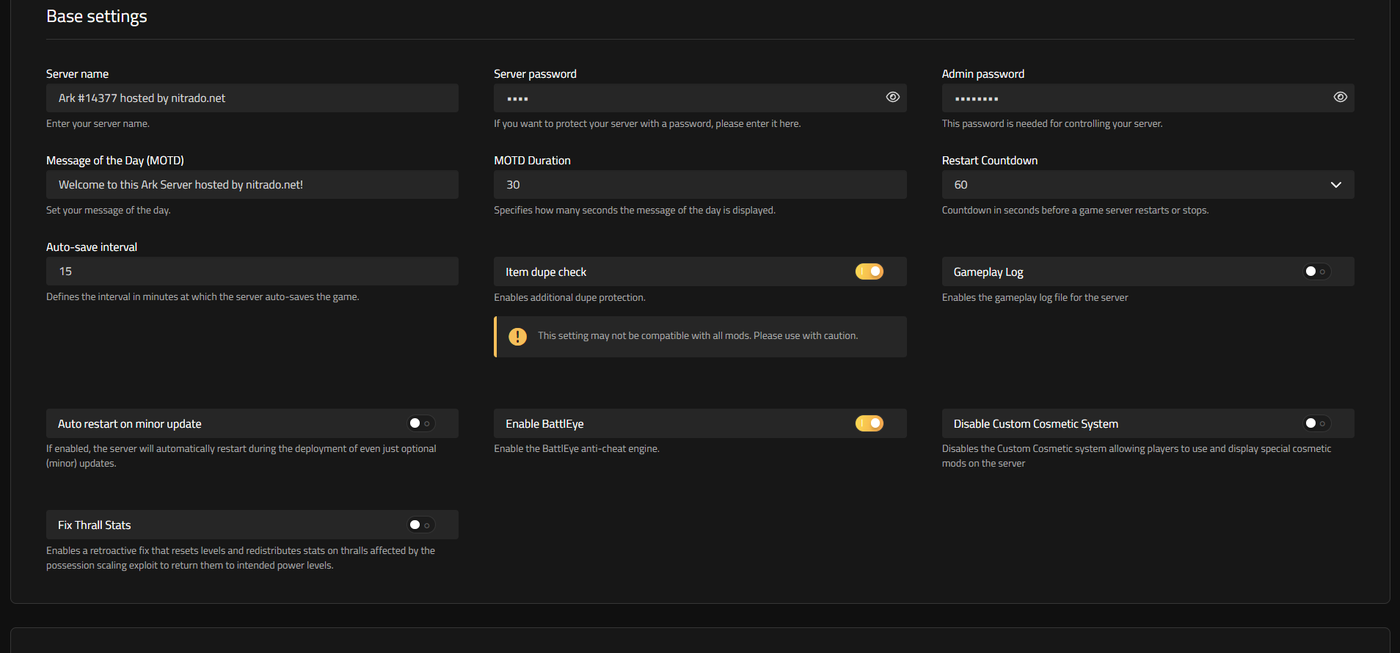Click the 'Enables additional dupe protection.' text

pos(569,297)
